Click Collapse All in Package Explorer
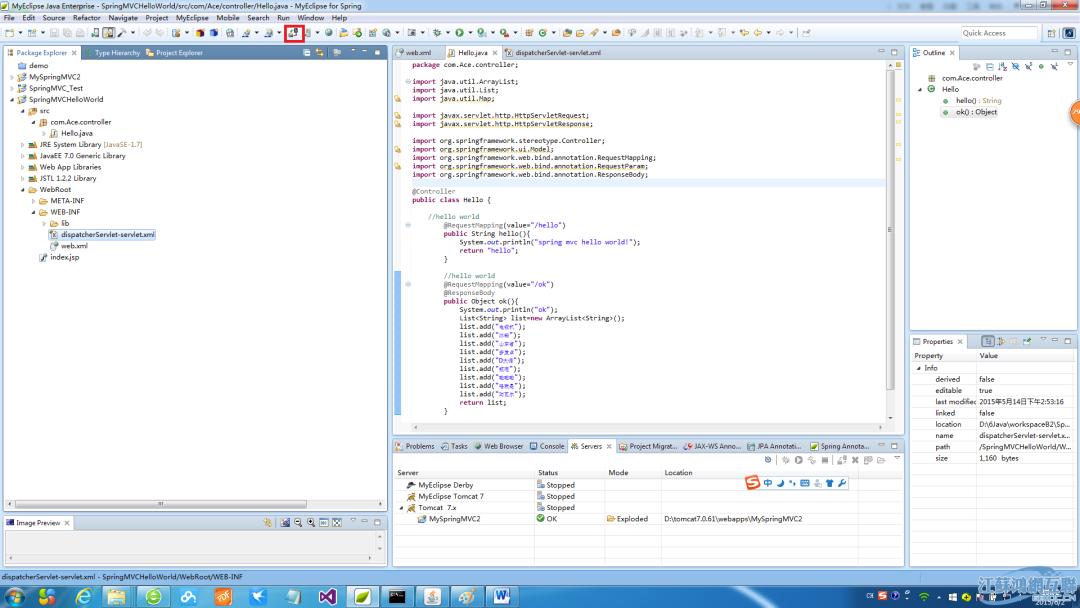This screenshot has height=608, width=1080. tap(307, 53)
